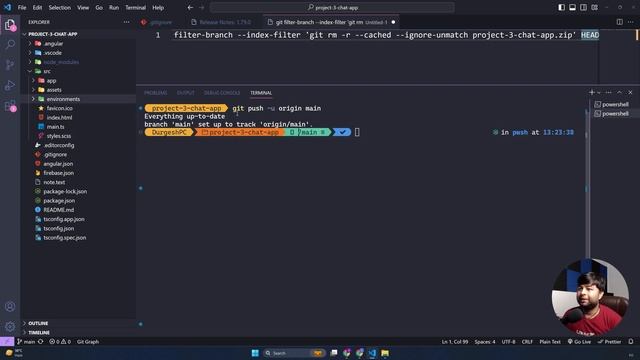Open the Explorer view in activity bar
The image size is (640, 360).
click(x=10, y=25)
